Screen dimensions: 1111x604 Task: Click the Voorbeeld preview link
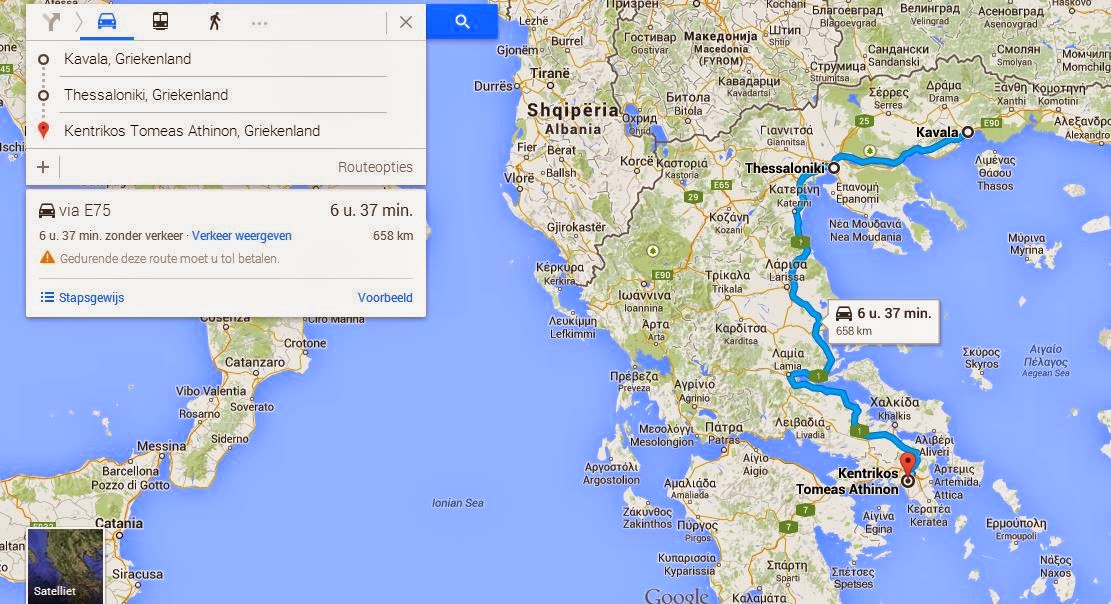pyautogui.click(x=385, y=297)
